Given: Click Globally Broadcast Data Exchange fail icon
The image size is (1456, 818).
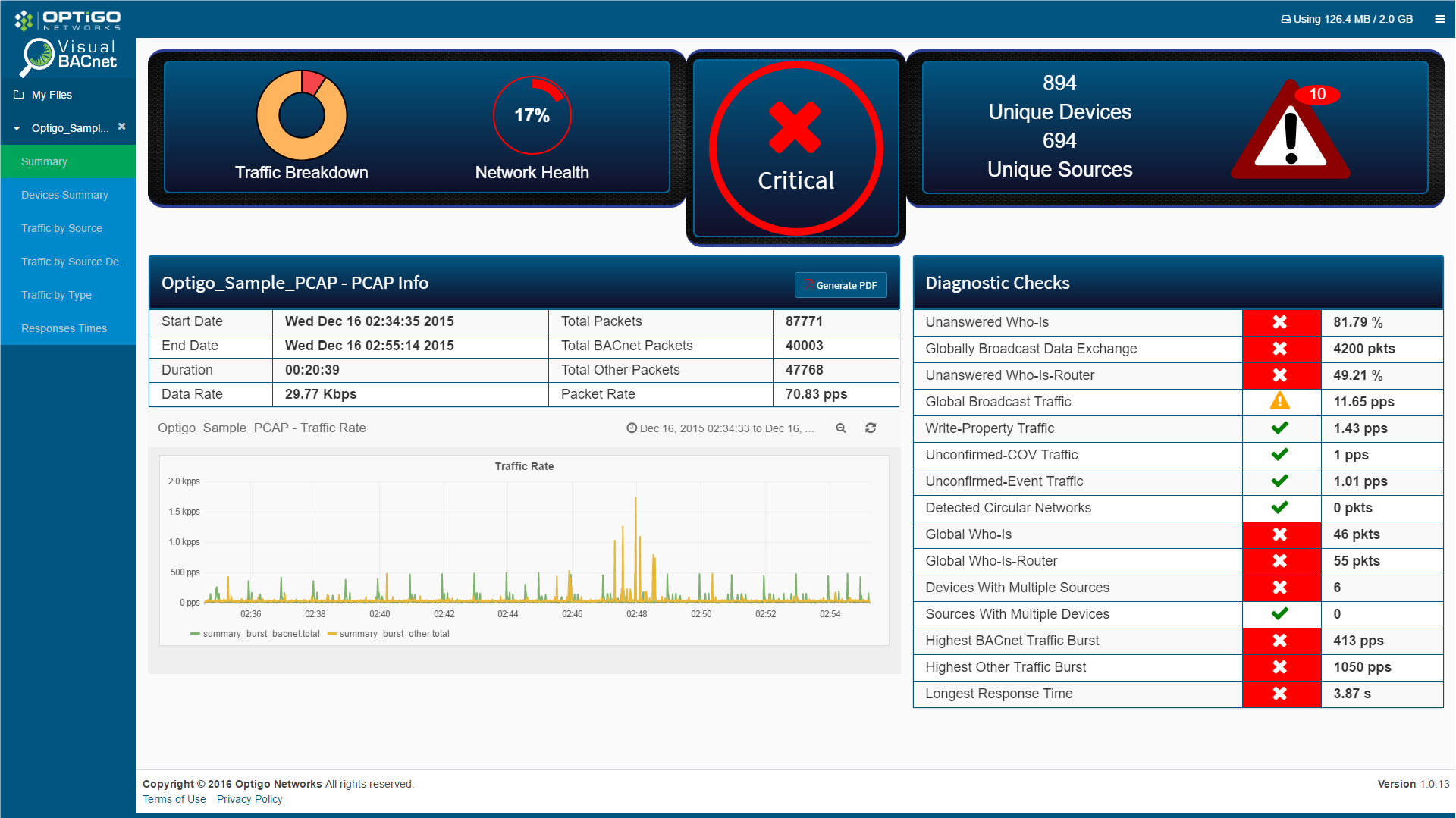Looking at the screenshot, I should click(1280, 349).
